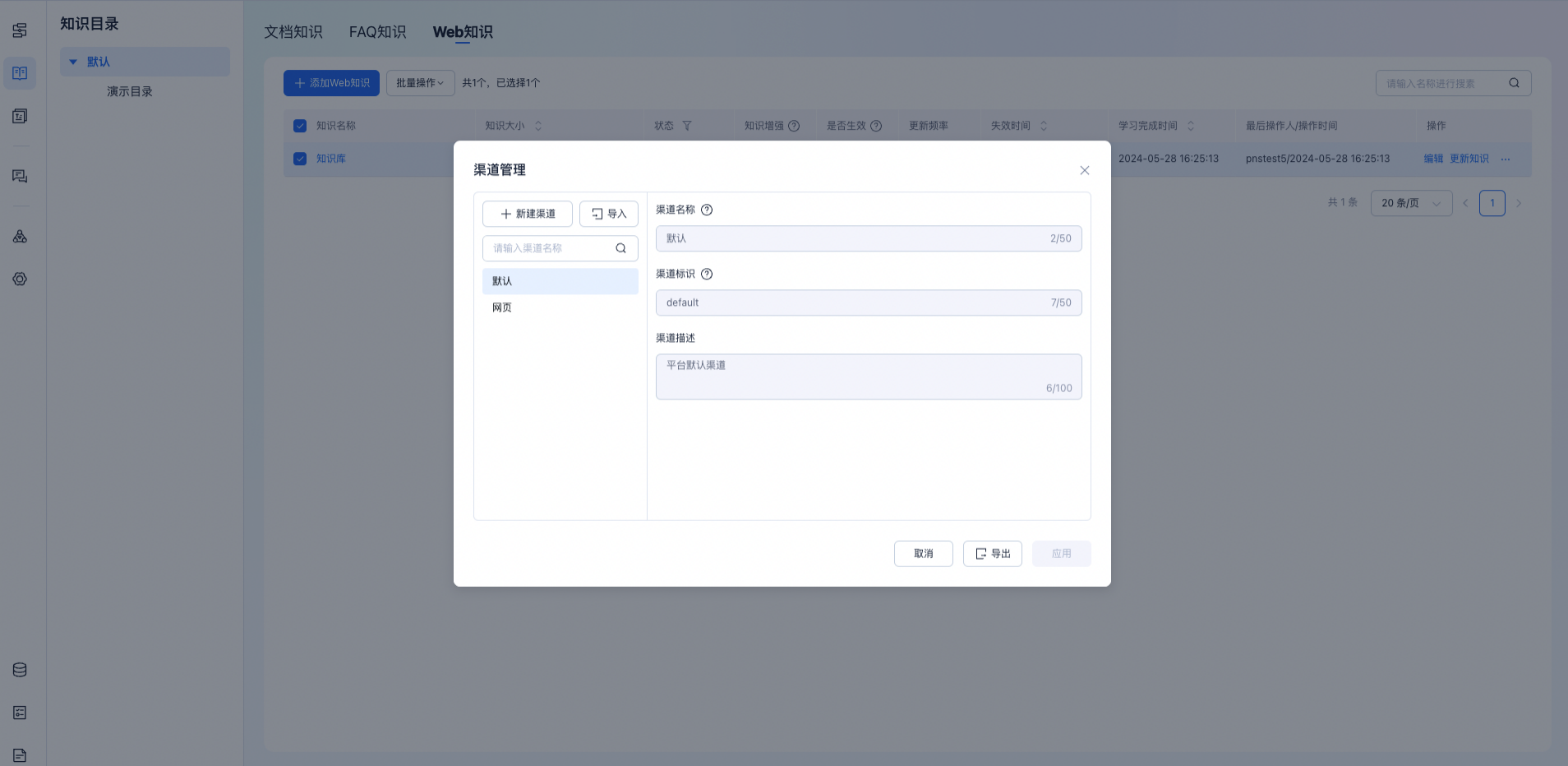Click help icon next to 渠道名称
Screen dimensions: 1568x766
707,210
